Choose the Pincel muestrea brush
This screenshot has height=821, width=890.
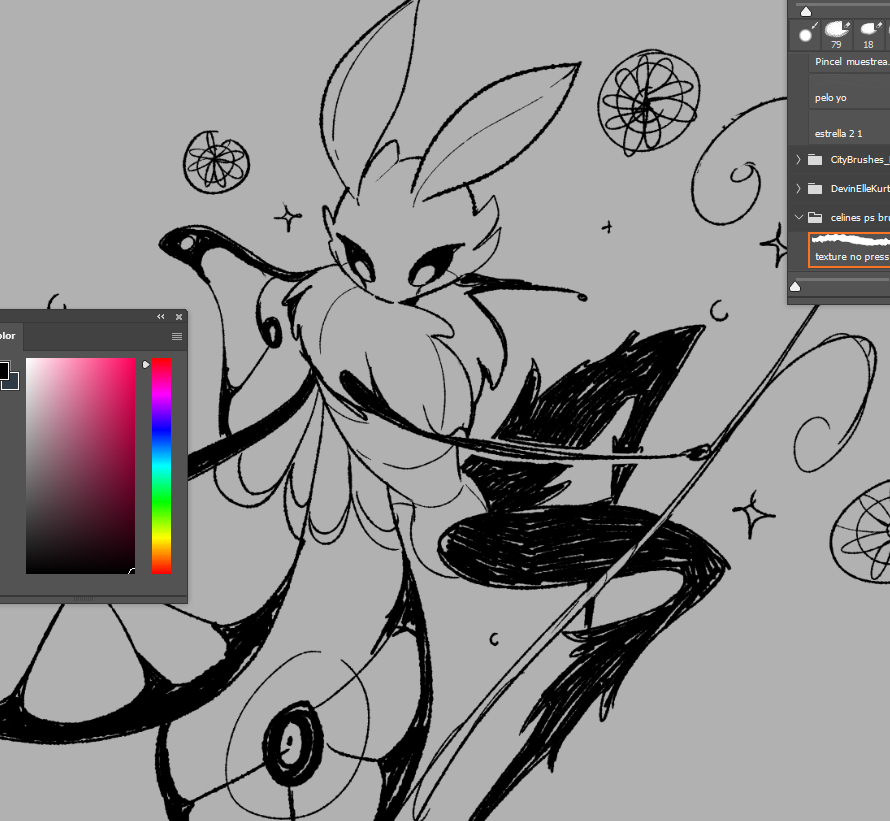point(850,62)
